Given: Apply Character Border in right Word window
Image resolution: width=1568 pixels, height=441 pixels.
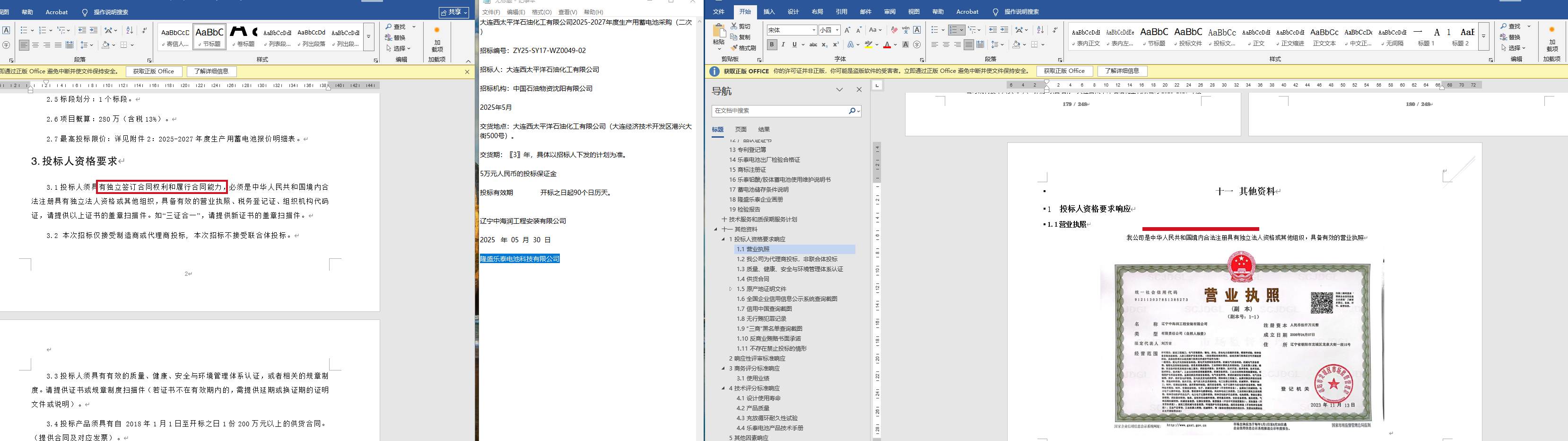Looking at the screenshot, I should pos(917,30).
